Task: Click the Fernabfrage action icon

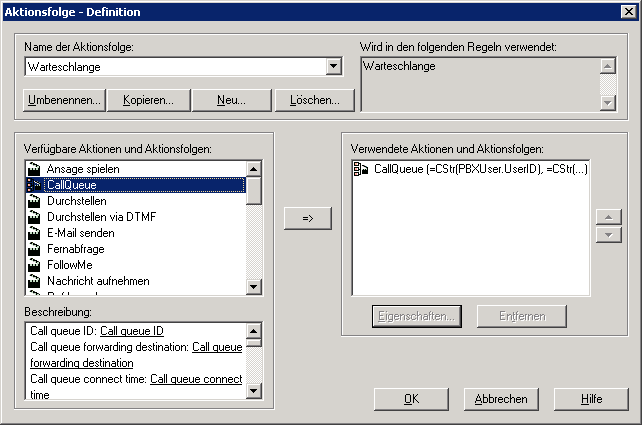Action: tap(34, 249)
